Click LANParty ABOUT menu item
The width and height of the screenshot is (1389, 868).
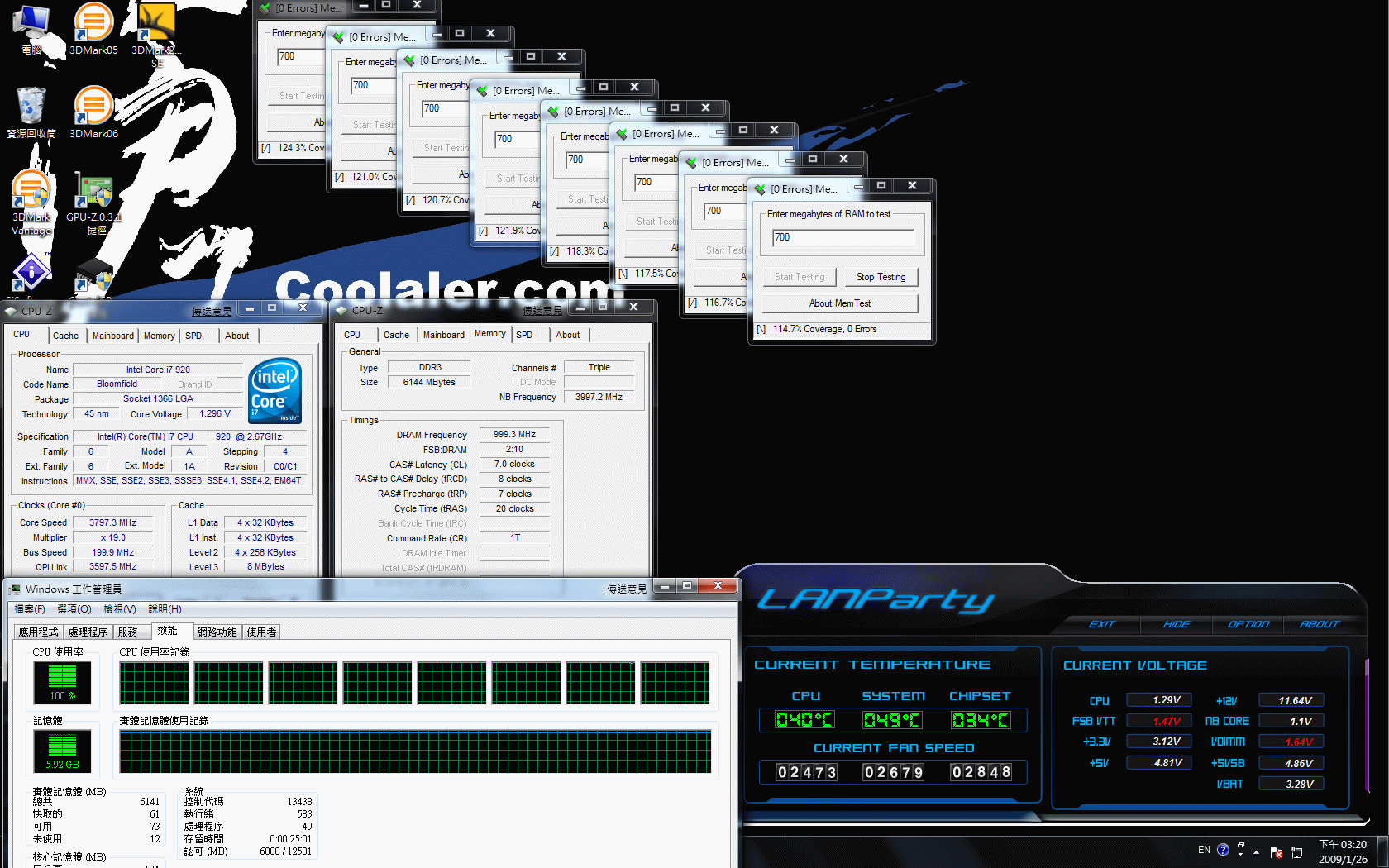click(x=1319, y=624)
